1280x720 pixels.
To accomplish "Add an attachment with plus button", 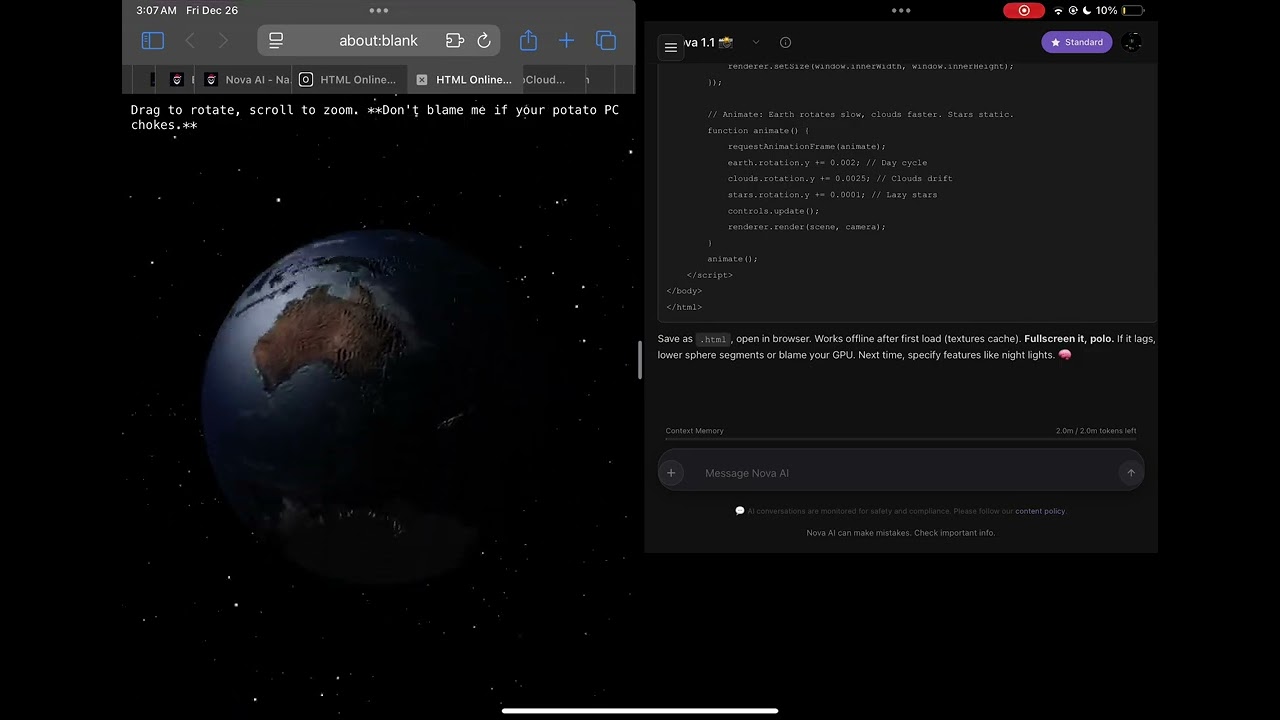I will coord(671,473).
